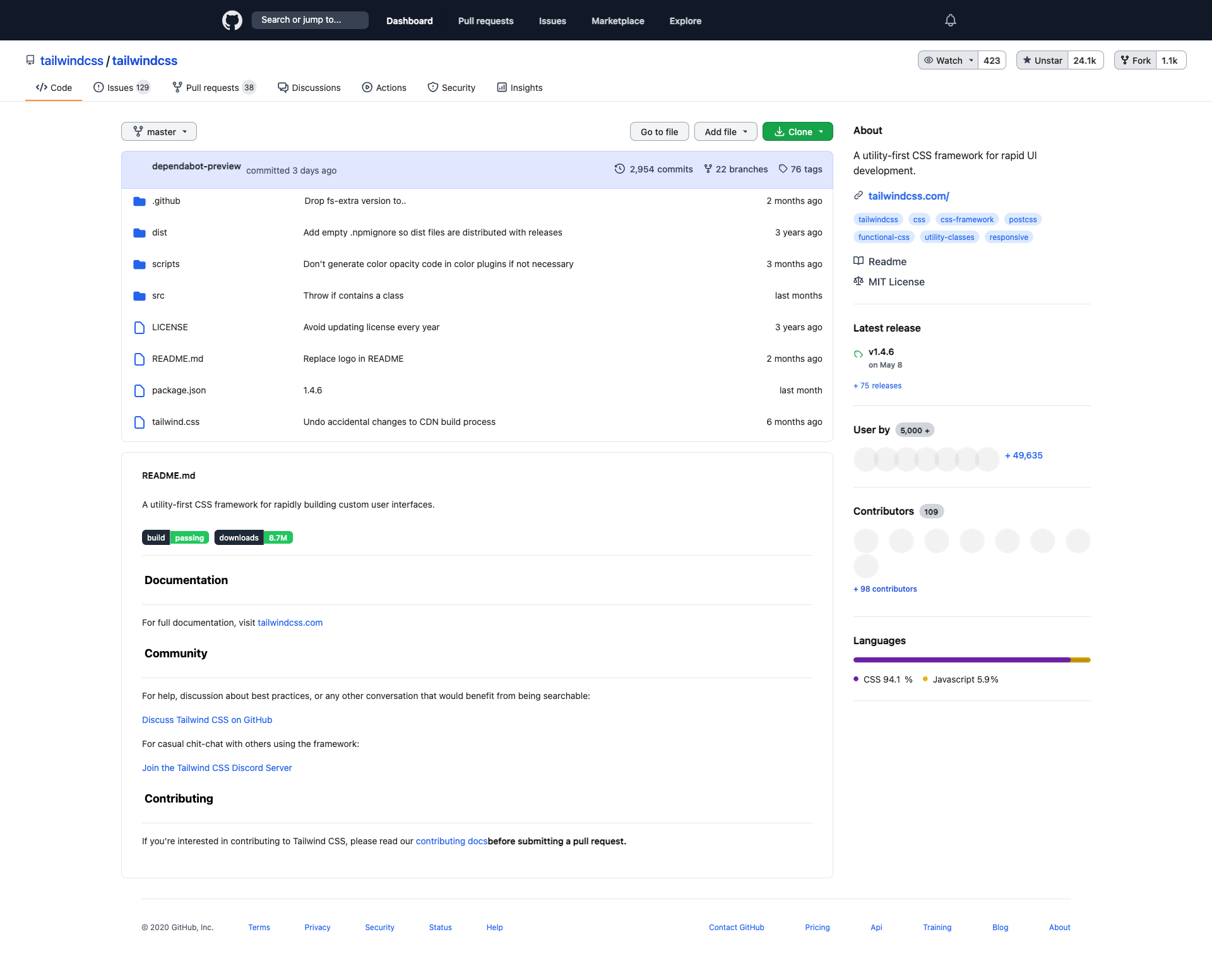Open the .github folder icon
1212x980 pixels.
coord(140,201)
